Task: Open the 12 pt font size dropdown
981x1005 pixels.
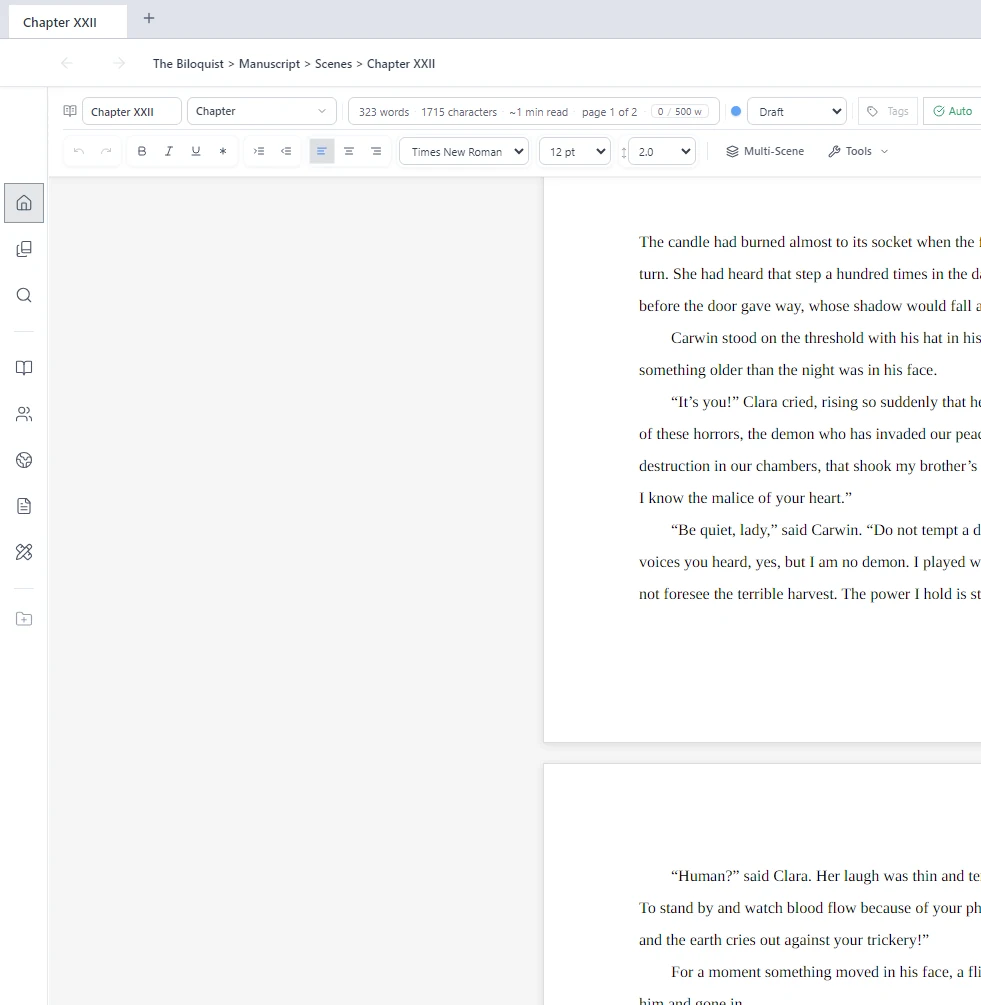Action: click(575, 152)
